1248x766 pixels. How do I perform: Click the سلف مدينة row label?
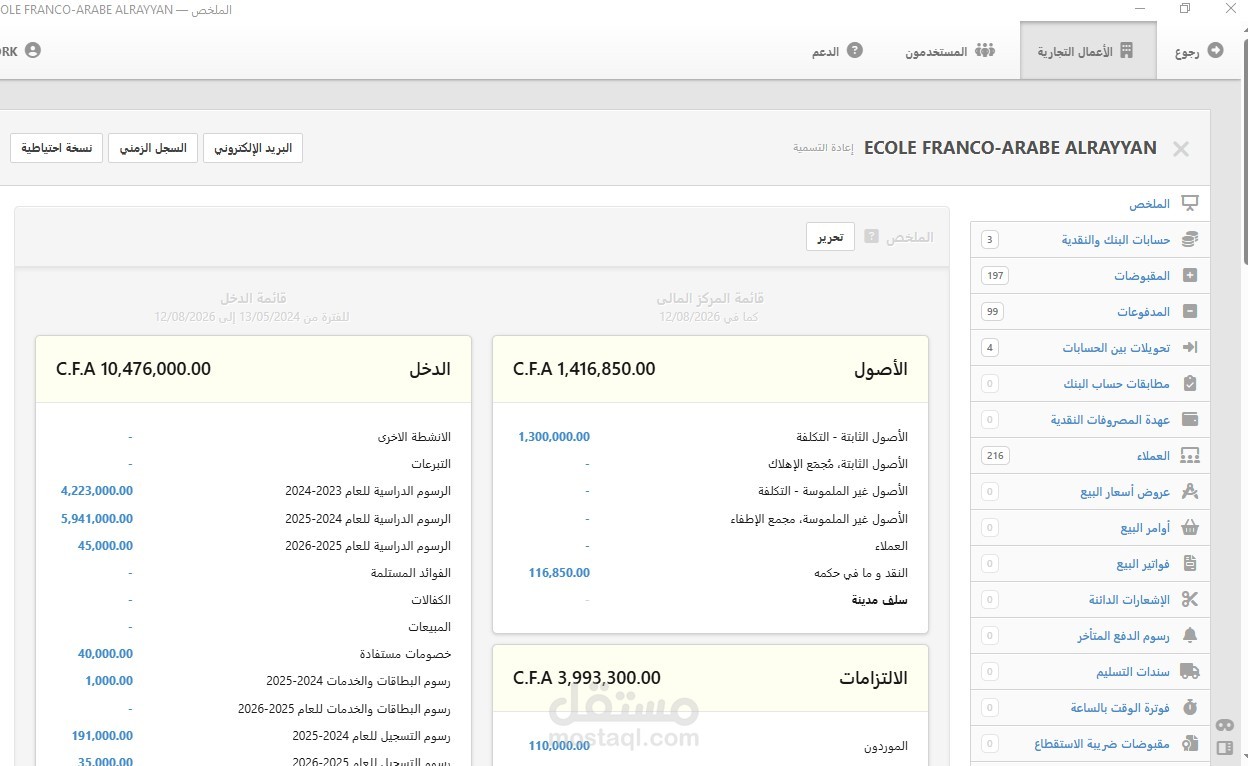(880, 600)
